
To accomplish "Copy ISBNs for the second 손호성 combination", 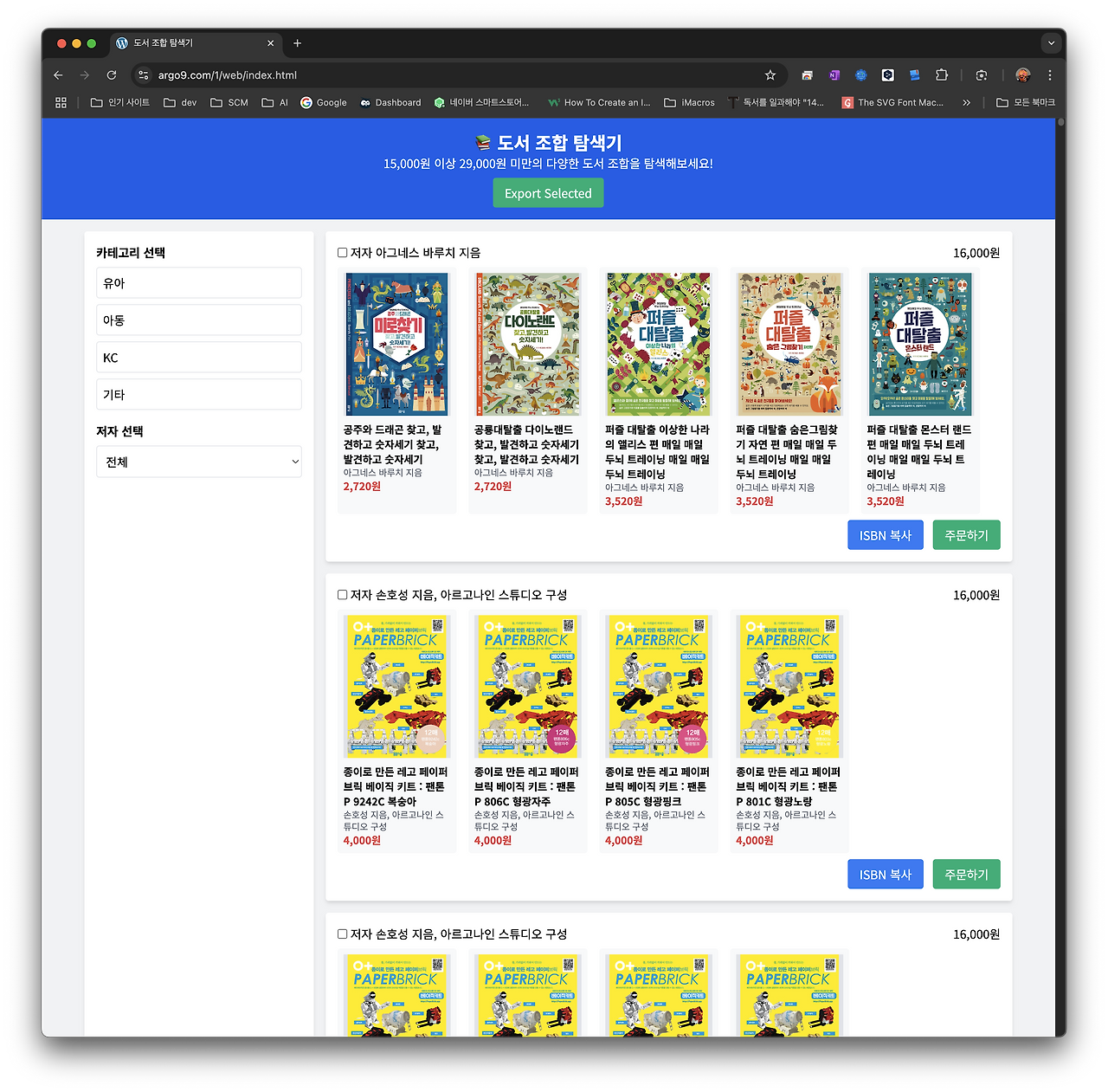I will [x=886, y=875].
